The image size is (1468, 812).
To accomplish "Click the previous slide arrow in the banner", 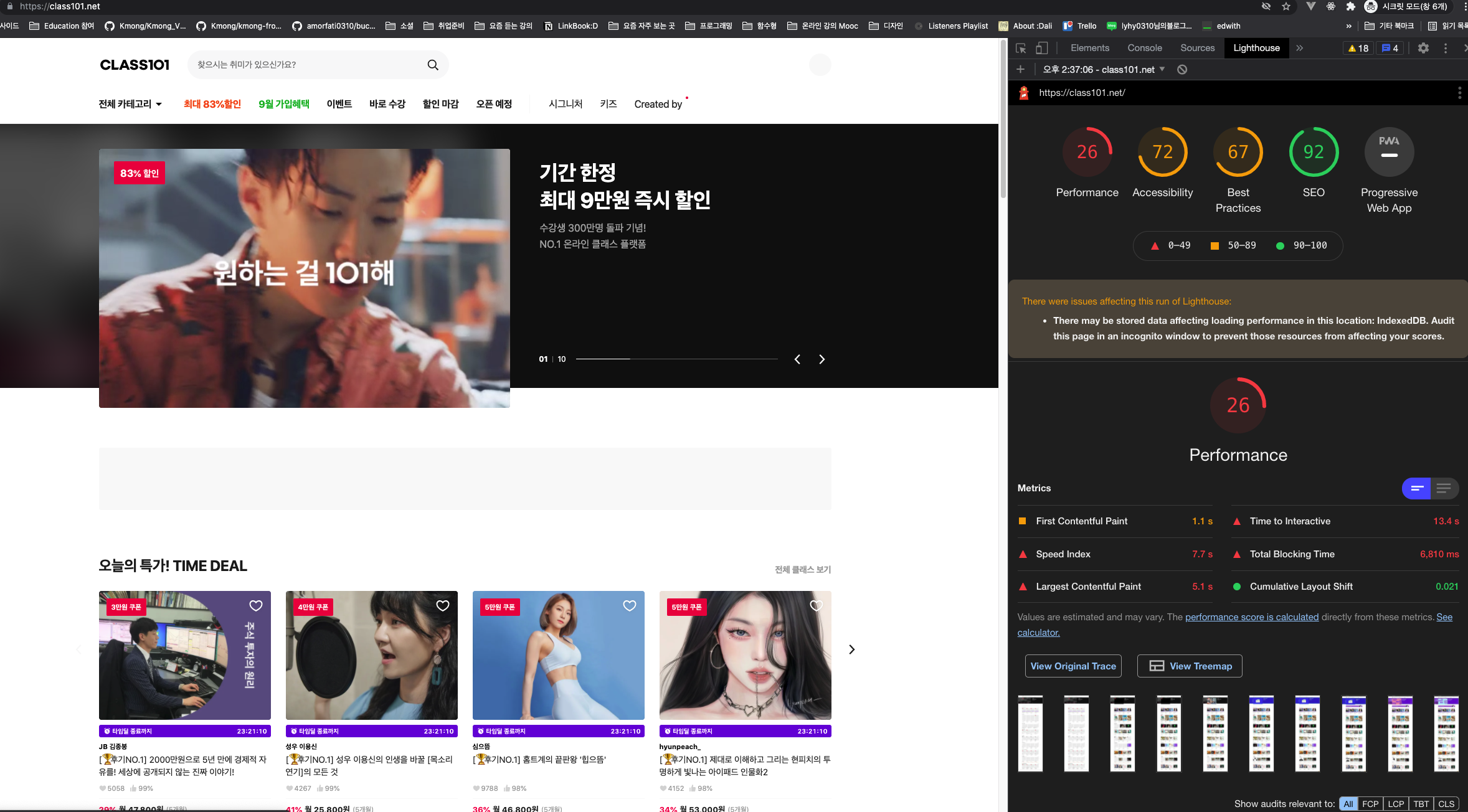I will click(x=797, y=359).
